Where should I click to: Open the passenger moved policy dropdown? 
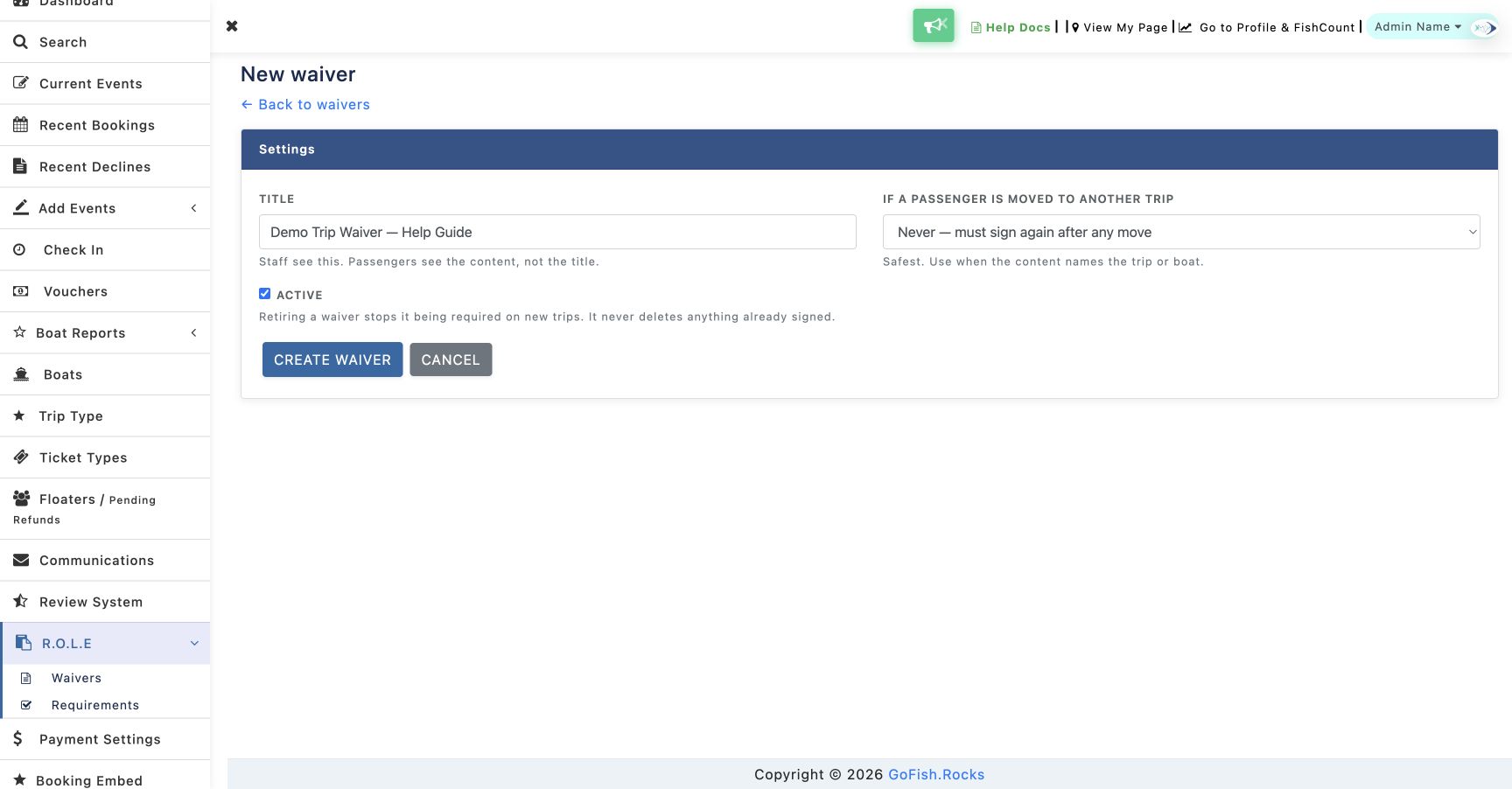click(1181, 232)
